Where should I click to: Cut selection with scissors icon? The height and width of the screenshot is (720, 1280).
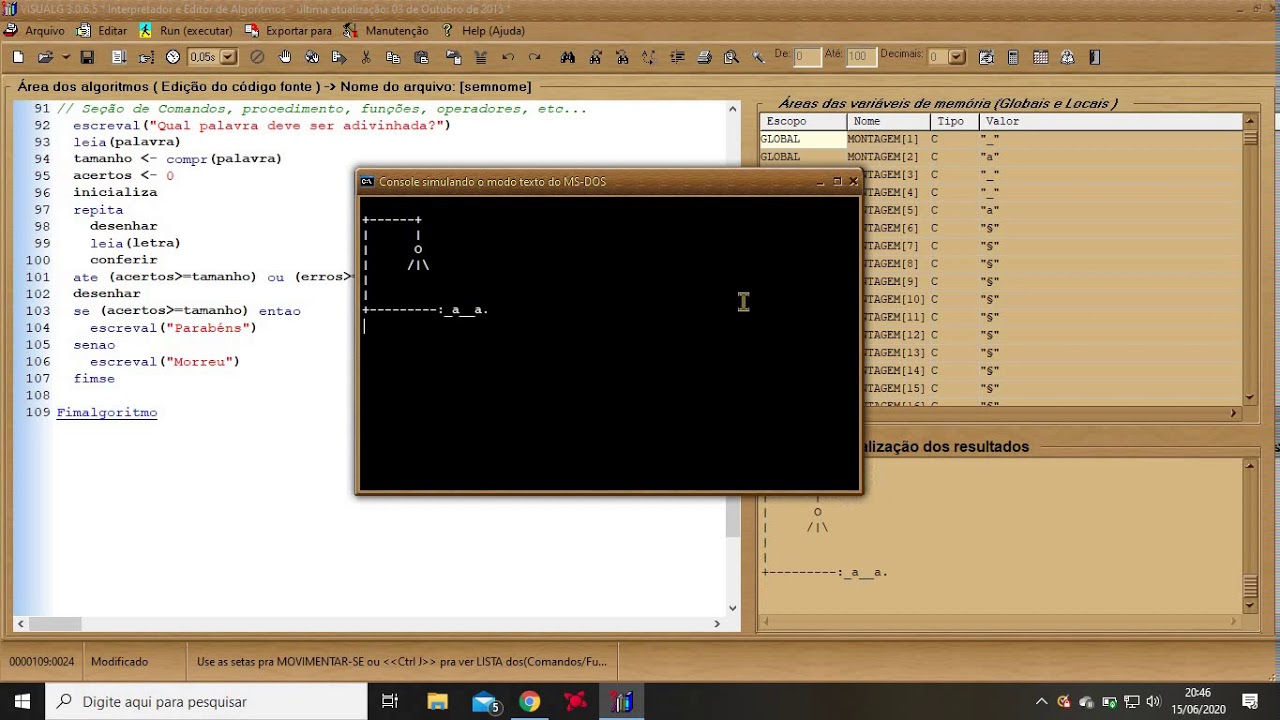[366, 57]
